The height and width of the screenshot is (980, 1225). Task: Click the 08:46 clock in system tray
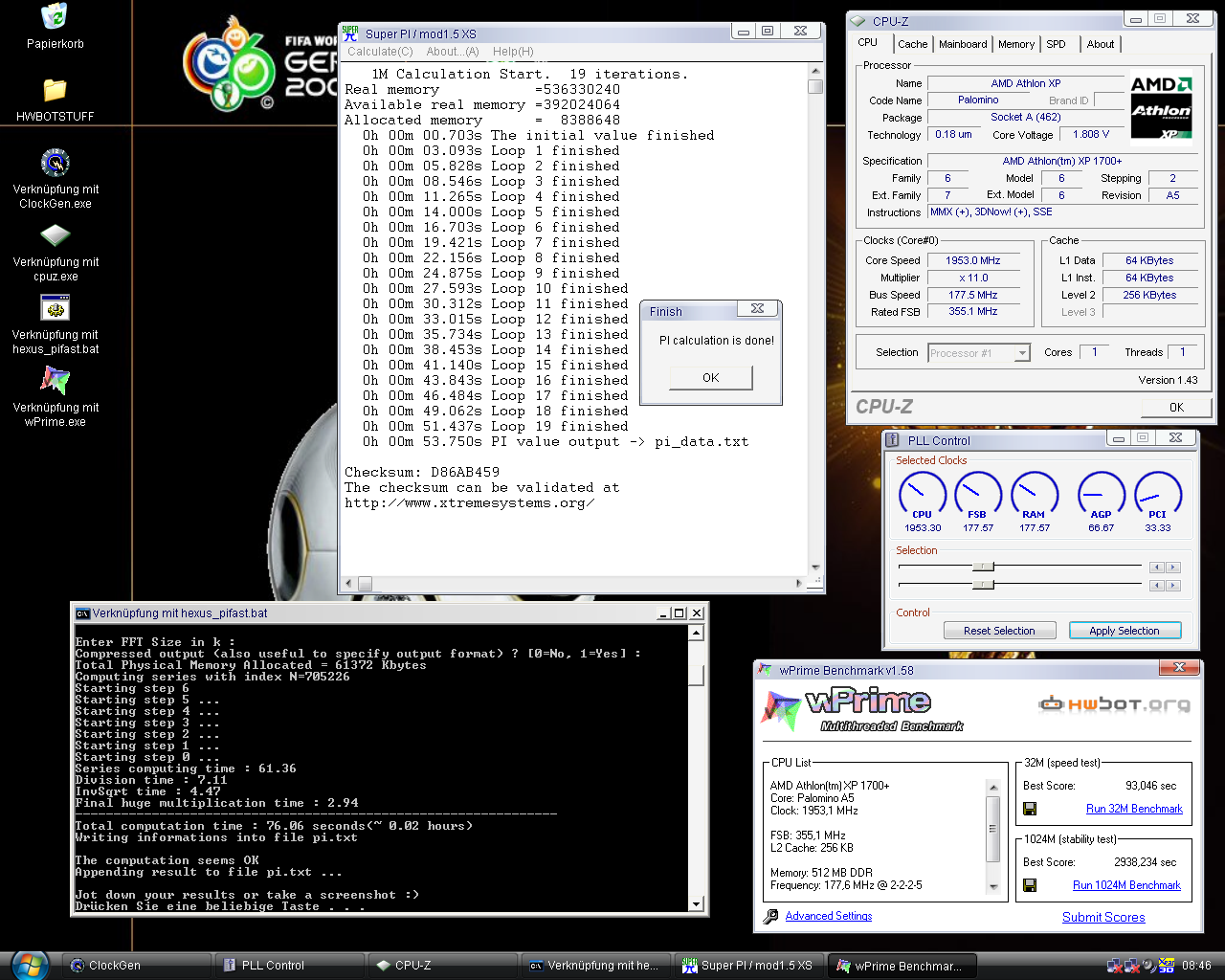1196,966
